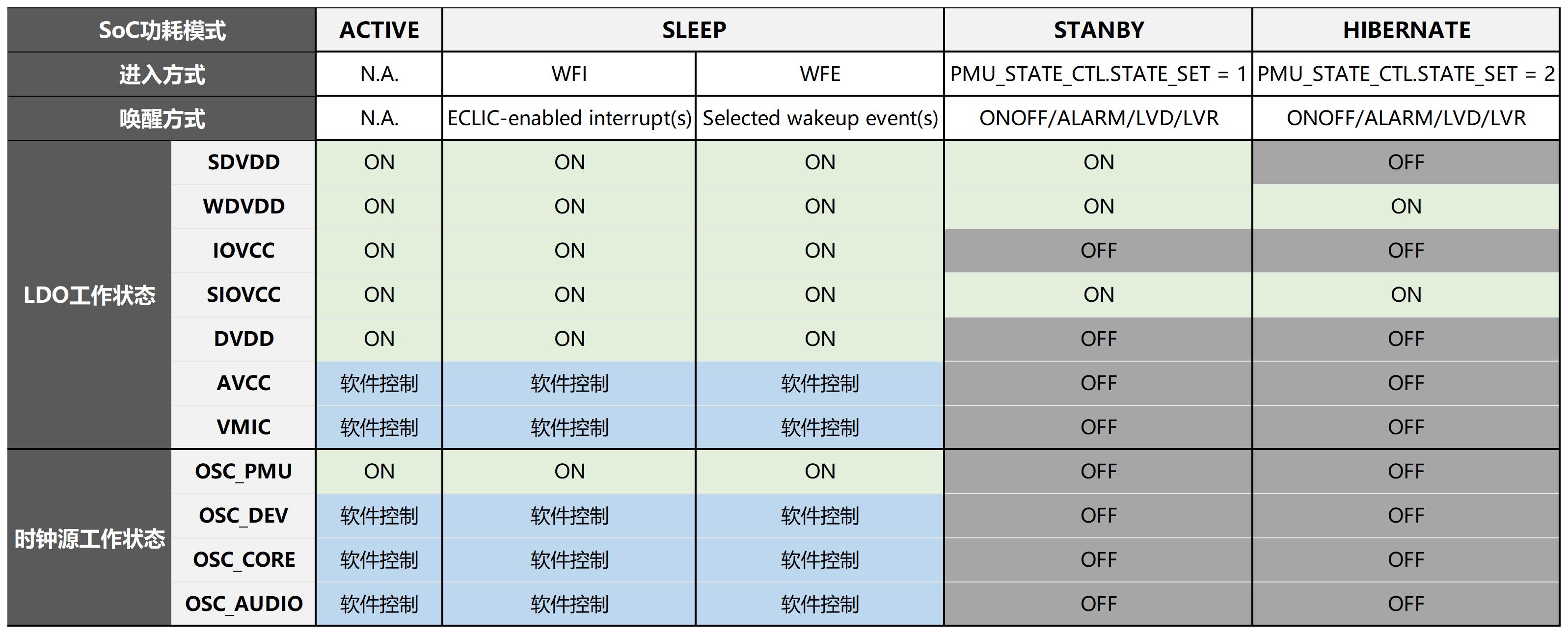Click the PMU_STATE_CTL.STATE_SET = 1 cell
Image resolution: width=1568 pixels, height=634 pixels.
(x=1098, y=74)
